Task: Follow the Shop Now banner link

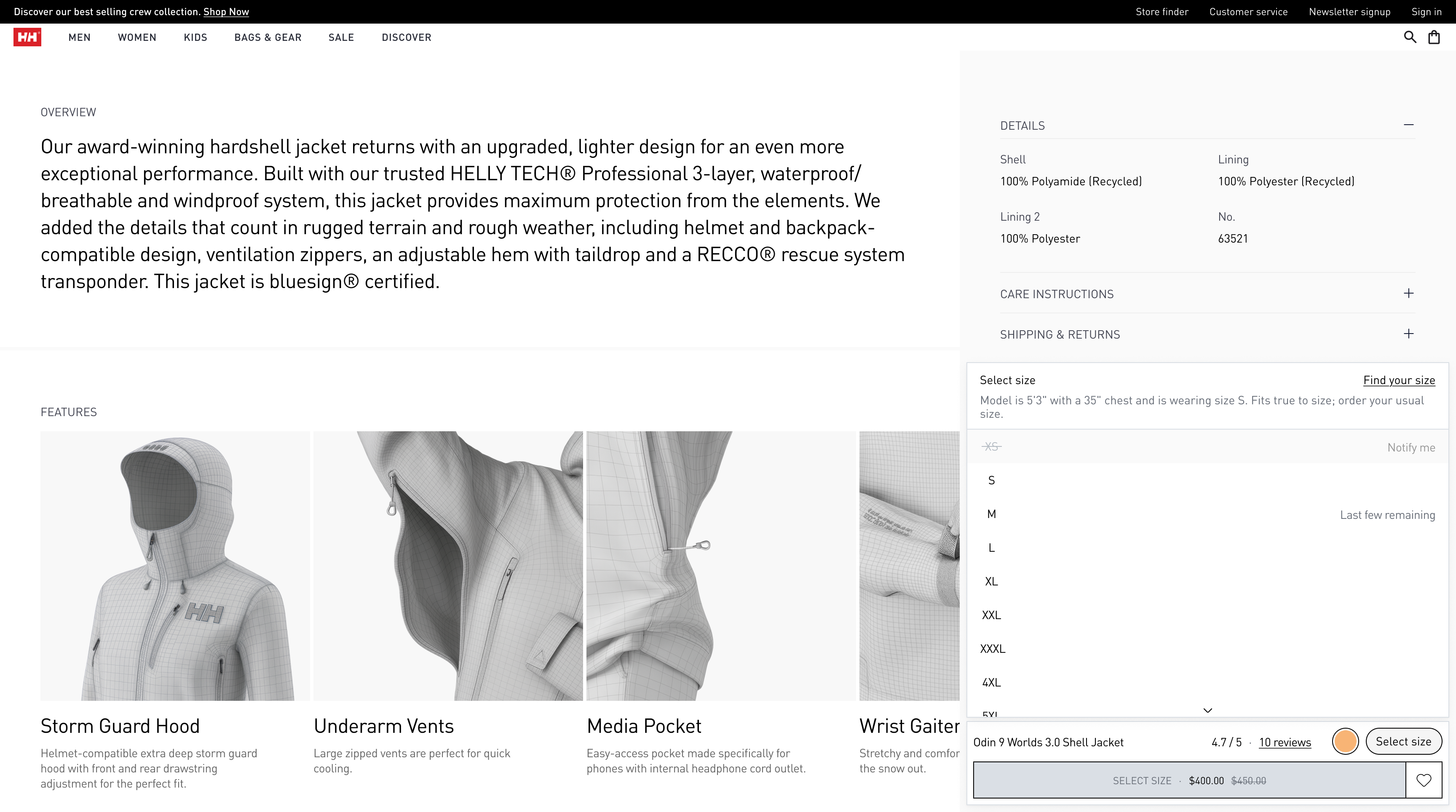Action: 226,12
